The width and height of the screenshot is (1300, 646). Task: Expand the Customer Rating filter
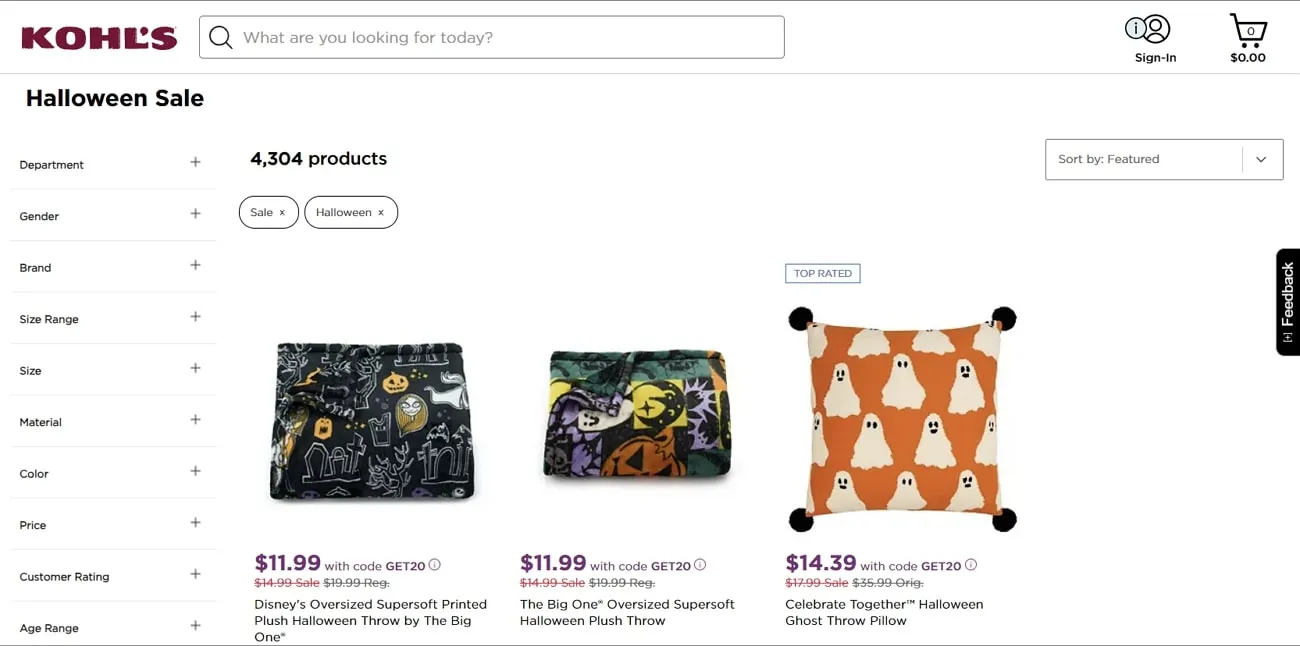(195, 575)
